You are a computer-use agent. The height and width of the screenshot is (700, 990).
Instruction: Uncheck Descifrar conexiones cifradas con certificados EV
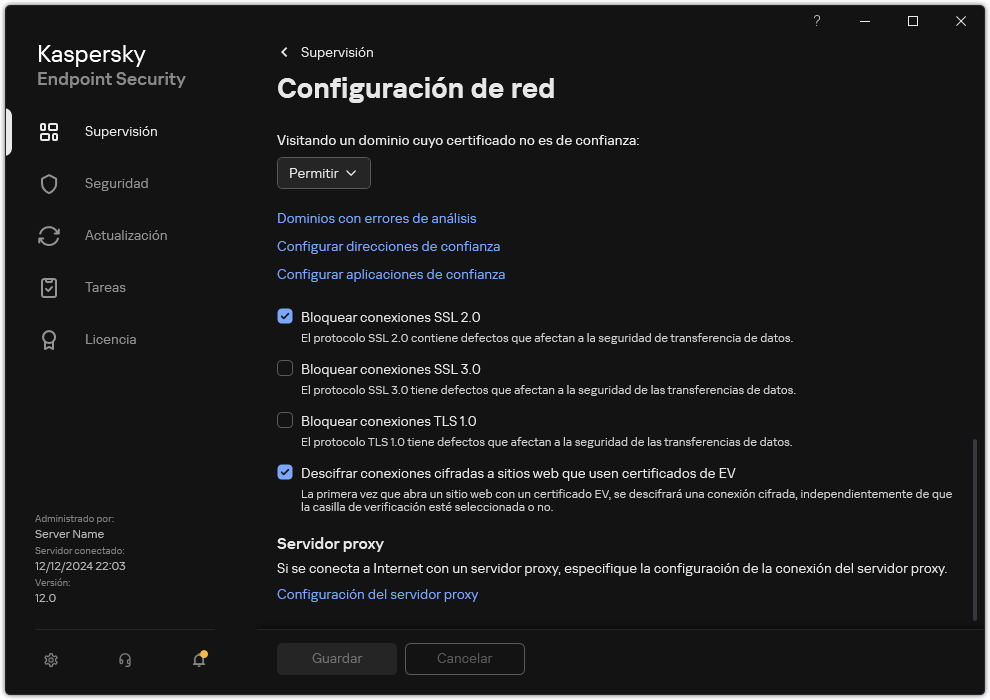coord(285,472)
